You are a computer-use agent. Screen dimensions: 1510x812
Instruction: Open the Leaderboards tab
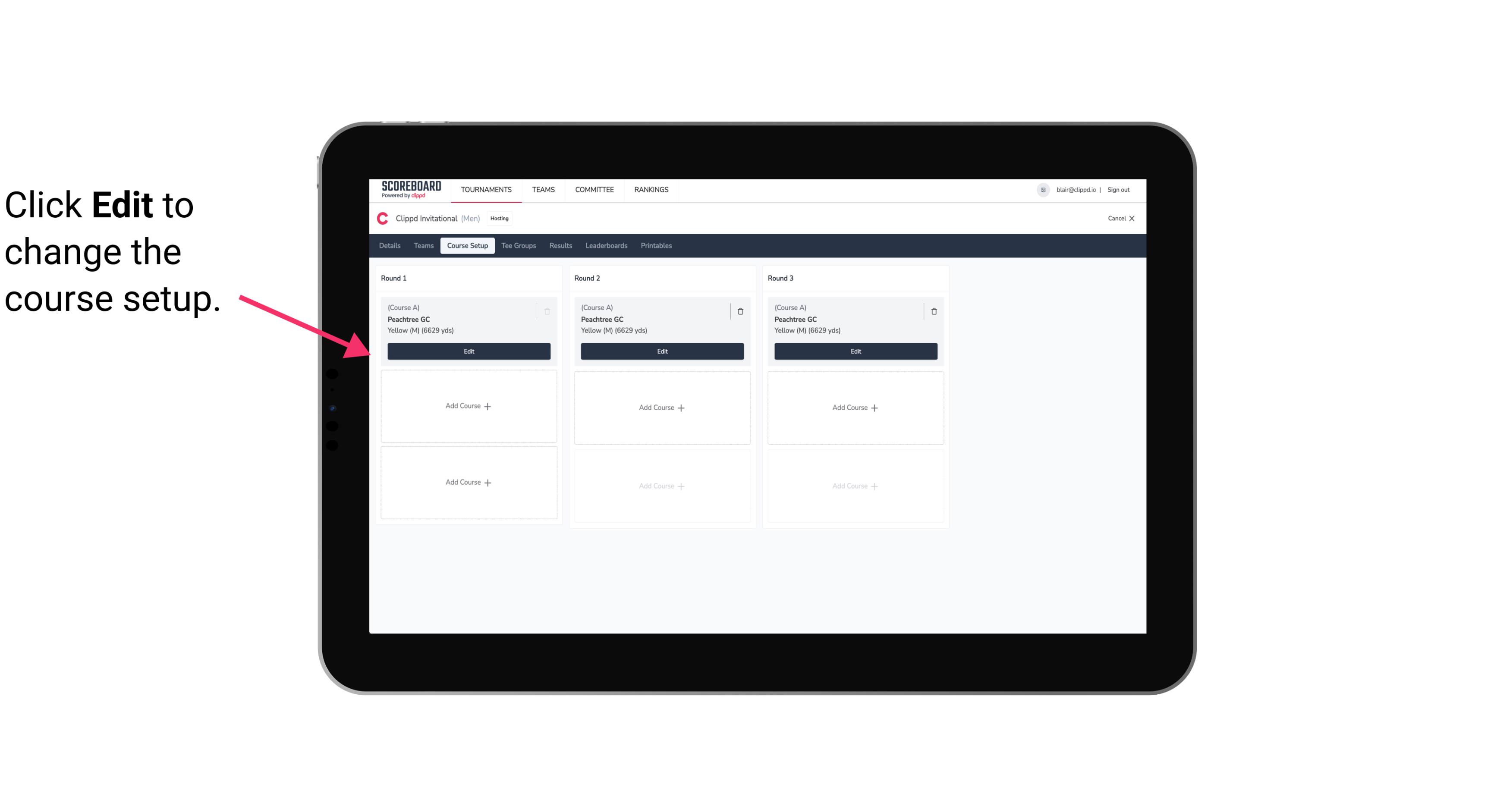pos(606,246)
